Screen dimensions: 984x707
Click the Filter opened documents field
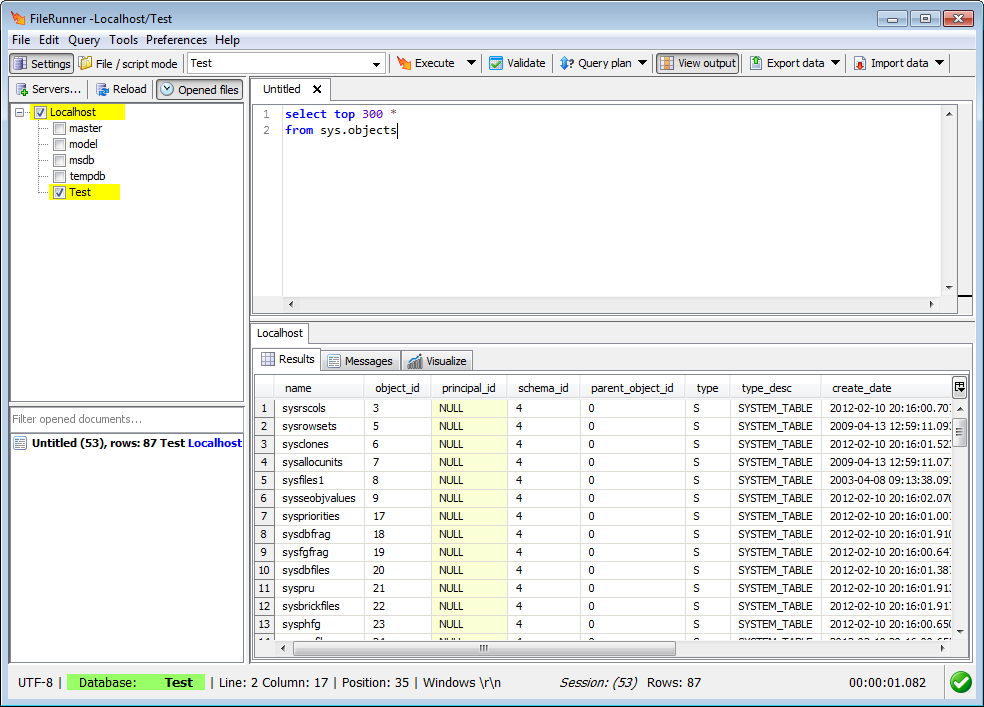pos(126,419)
